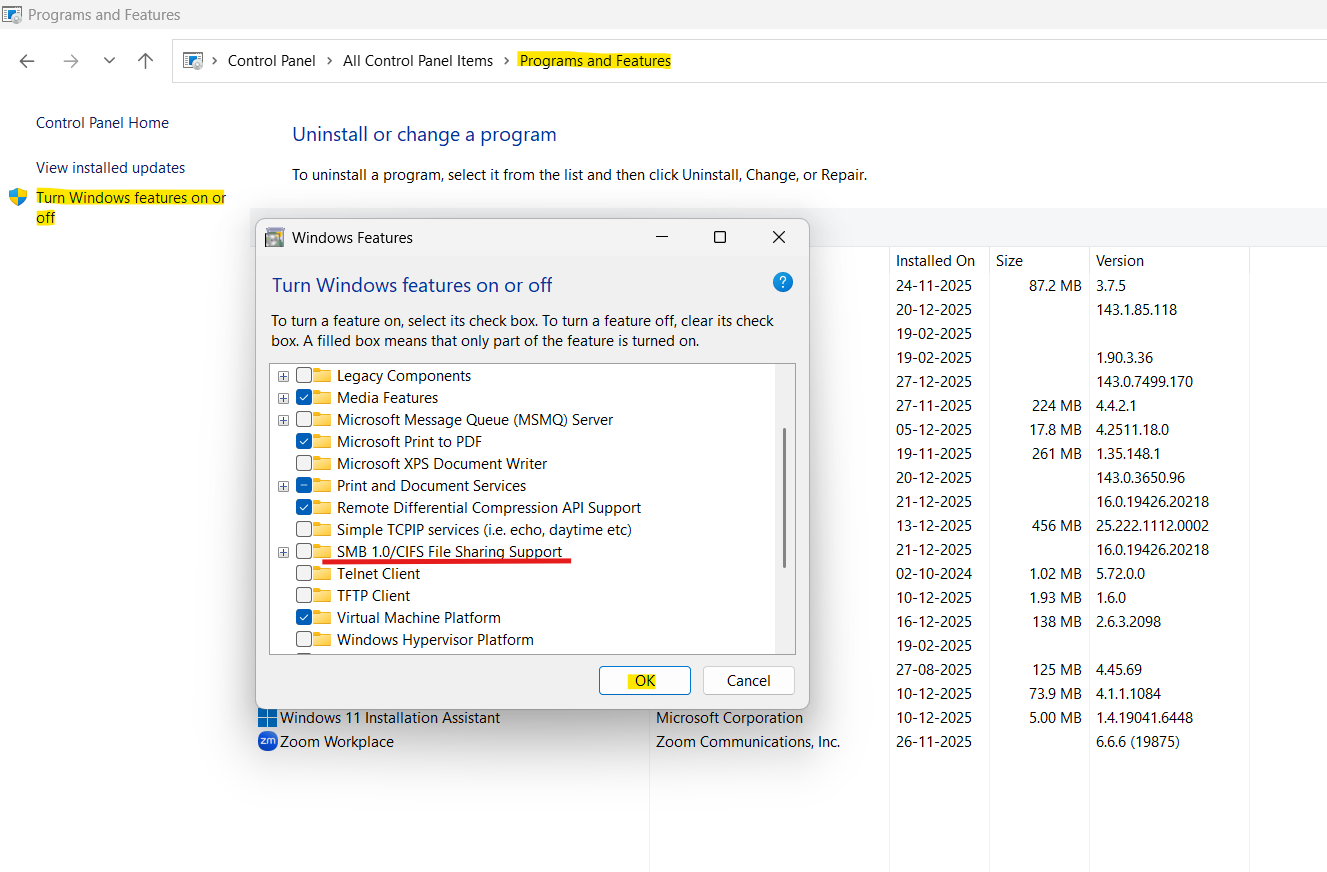Click the shield icon next to Turn Windows features
This screenshot has width=1327, height=872.
click(x=17, y=197)
